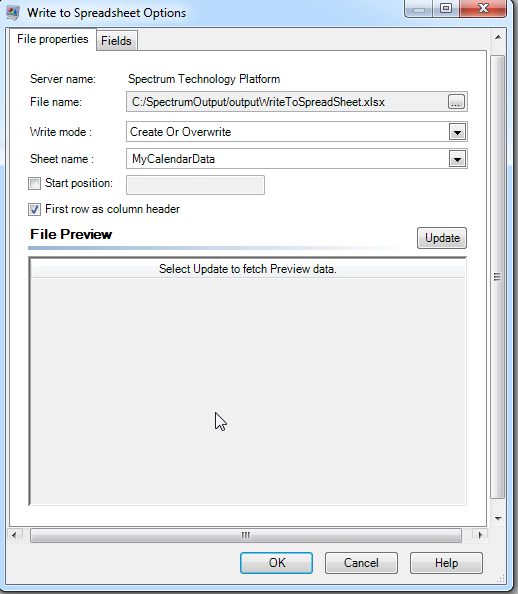Click horizontal scrollbar right arrow

(480, 535)
